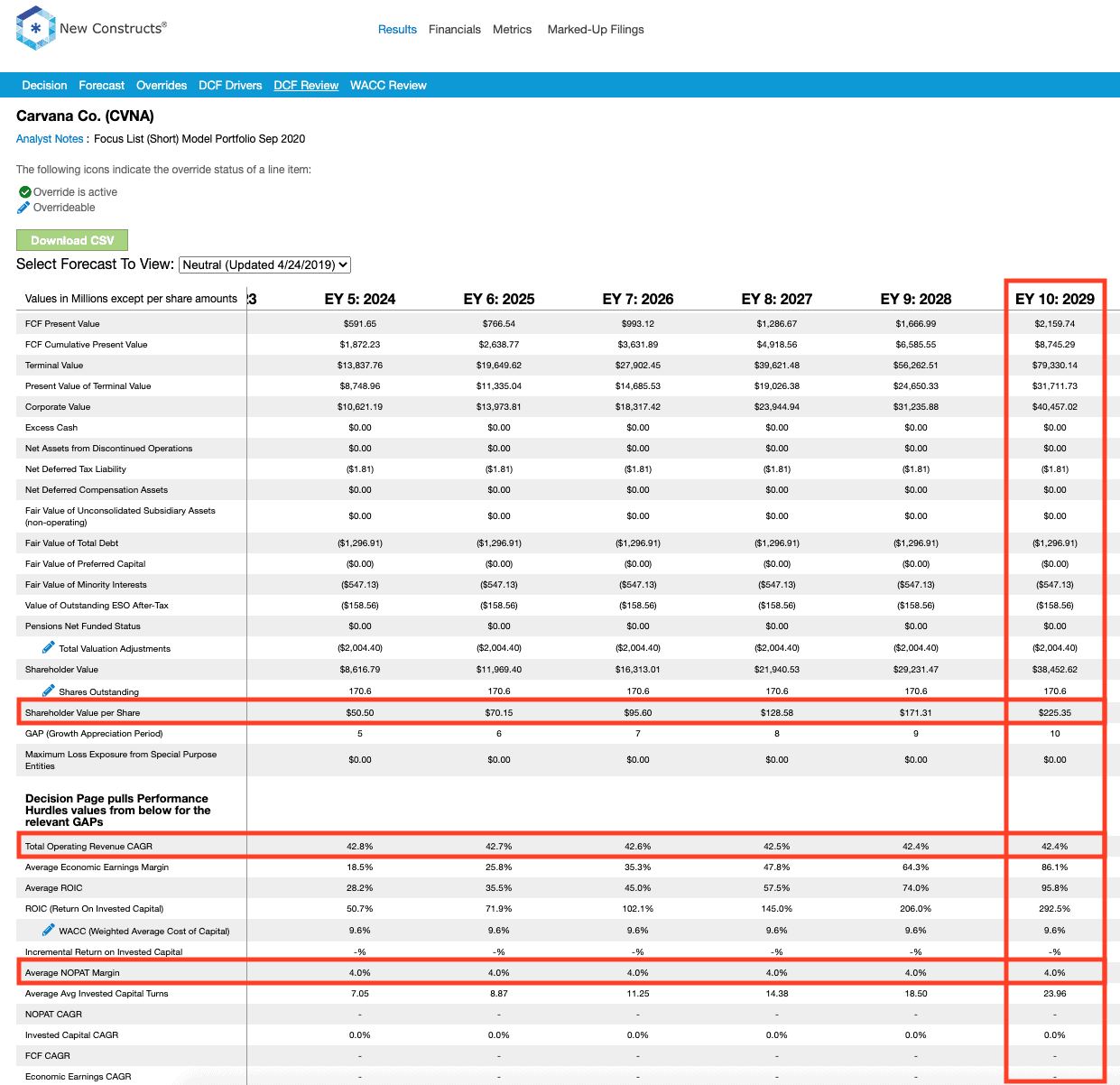Click the EY 10: 2029 column header
Screen dimensions: 1120x1085
click(x=1055, y=299)
